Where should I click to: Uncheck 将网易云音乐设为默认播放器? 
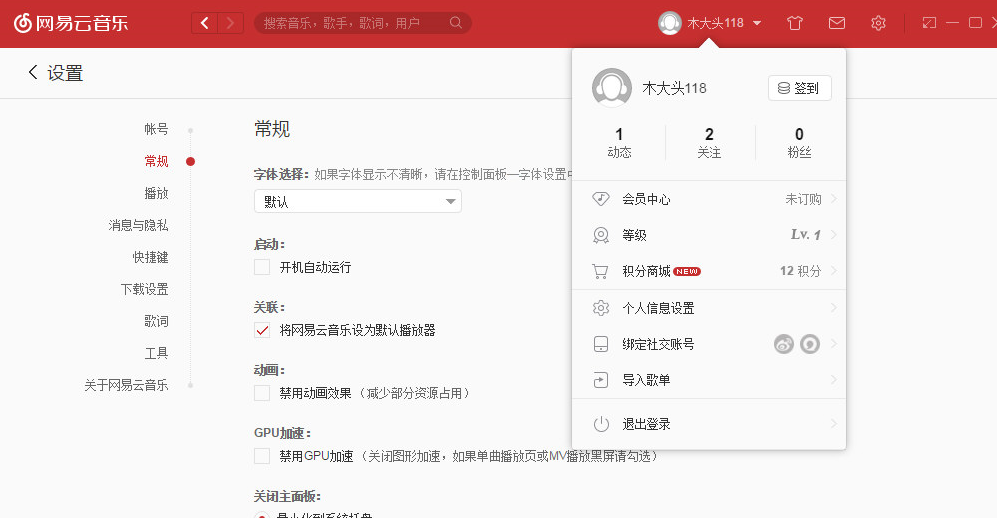[262, 330]
